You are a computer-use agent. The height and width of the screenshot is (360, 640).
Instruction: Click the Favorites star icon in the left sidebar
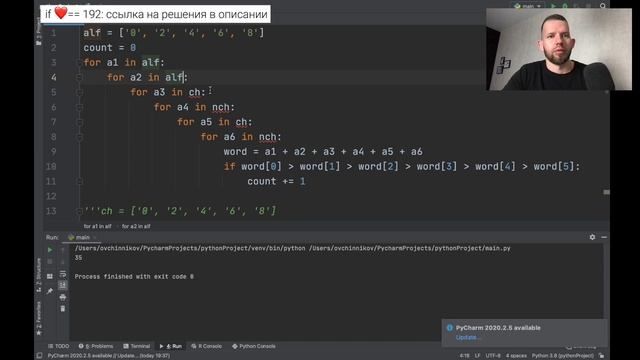39,333
